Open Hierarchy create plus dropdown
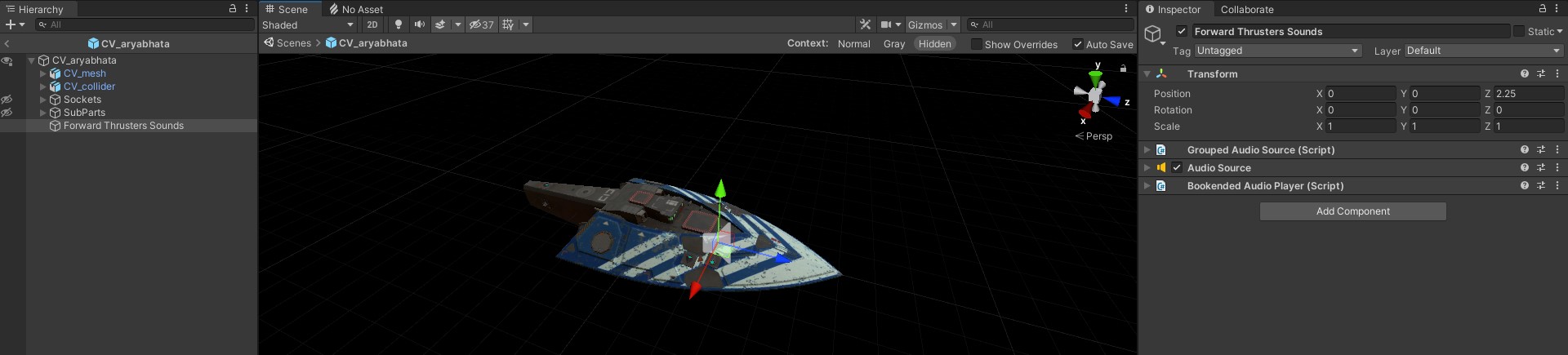The image size is (1568, 355). [x=15, y=24]
